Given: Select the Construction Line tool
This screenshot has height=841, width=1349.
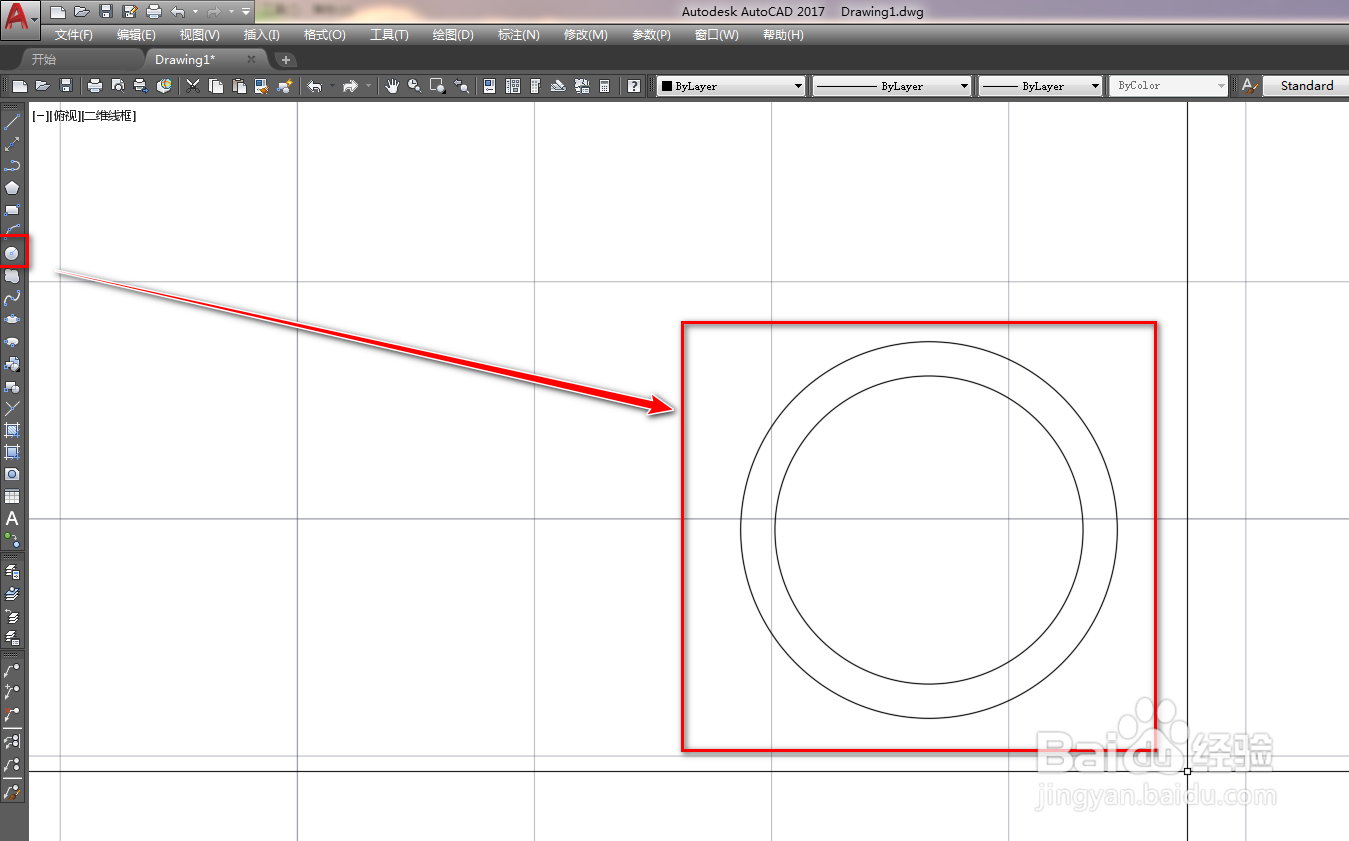Looking at the screenshot, I should coord(12,144).
